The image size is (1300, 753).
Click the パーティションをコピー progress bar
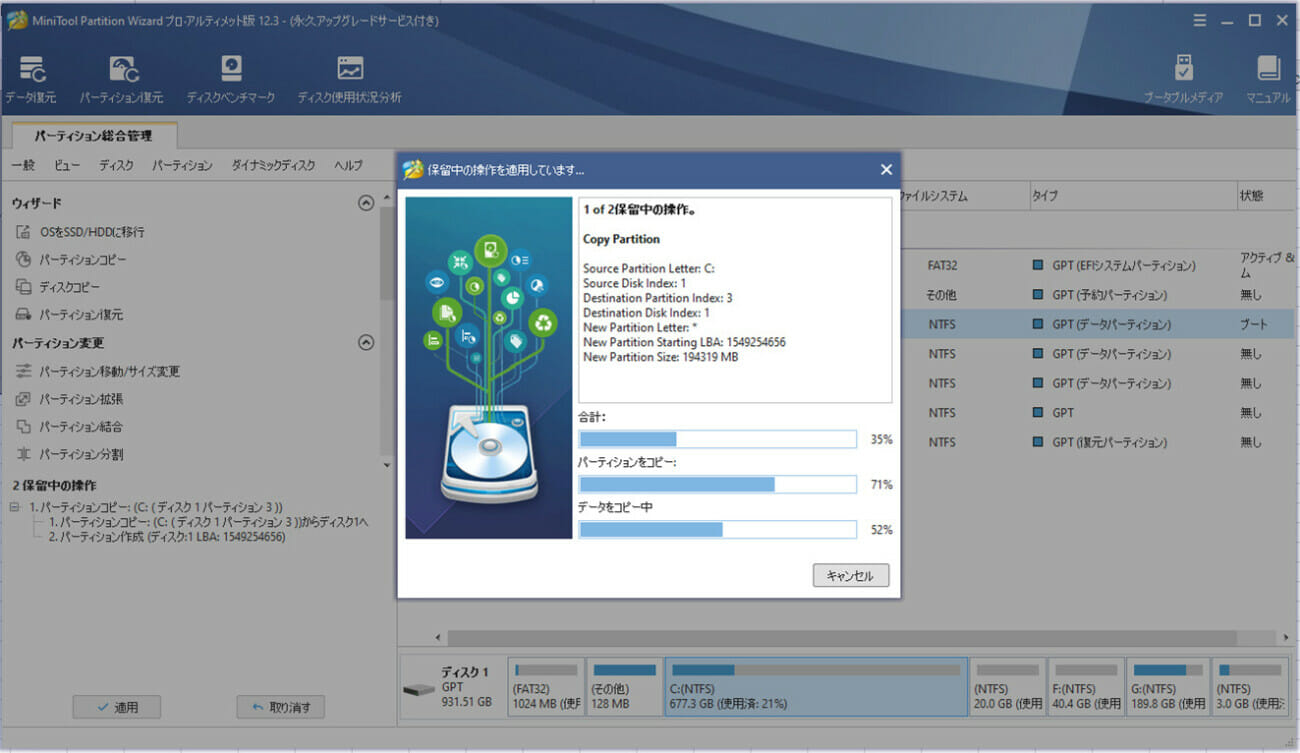[x=718, y=484]
